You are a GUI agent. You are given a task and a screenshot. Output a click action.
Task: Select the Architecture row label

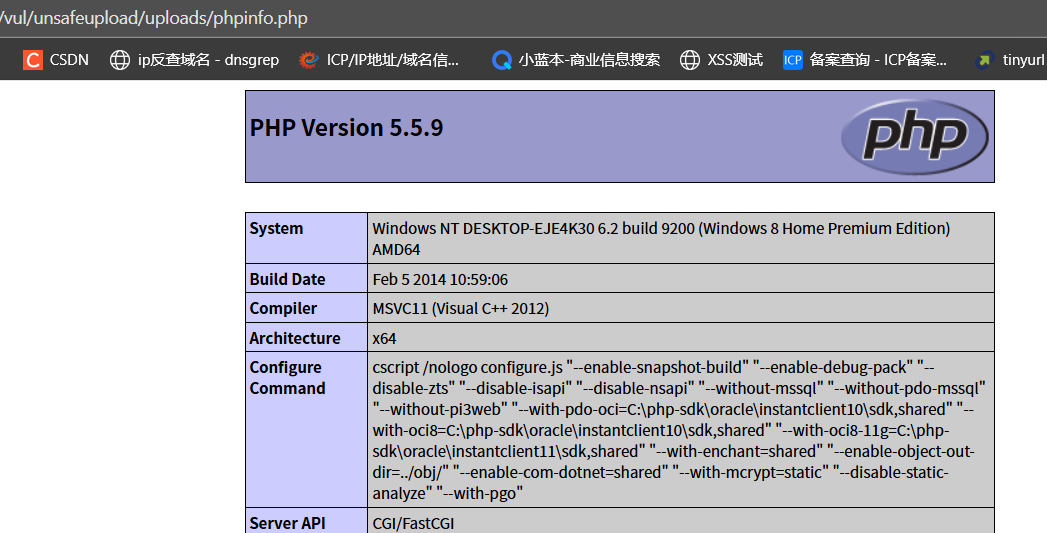point(295,338)
